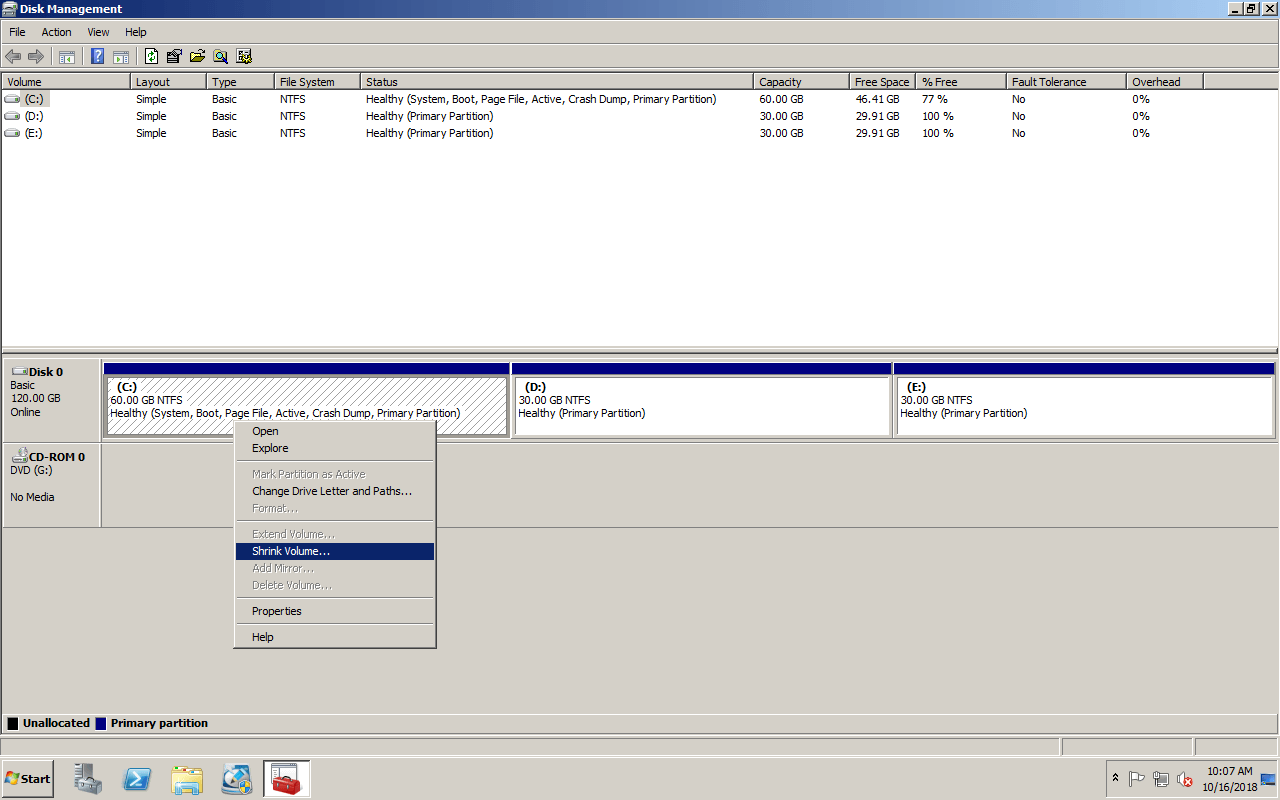
Task: Select the D: partition block on Disk 0
Action: point(701,405)
